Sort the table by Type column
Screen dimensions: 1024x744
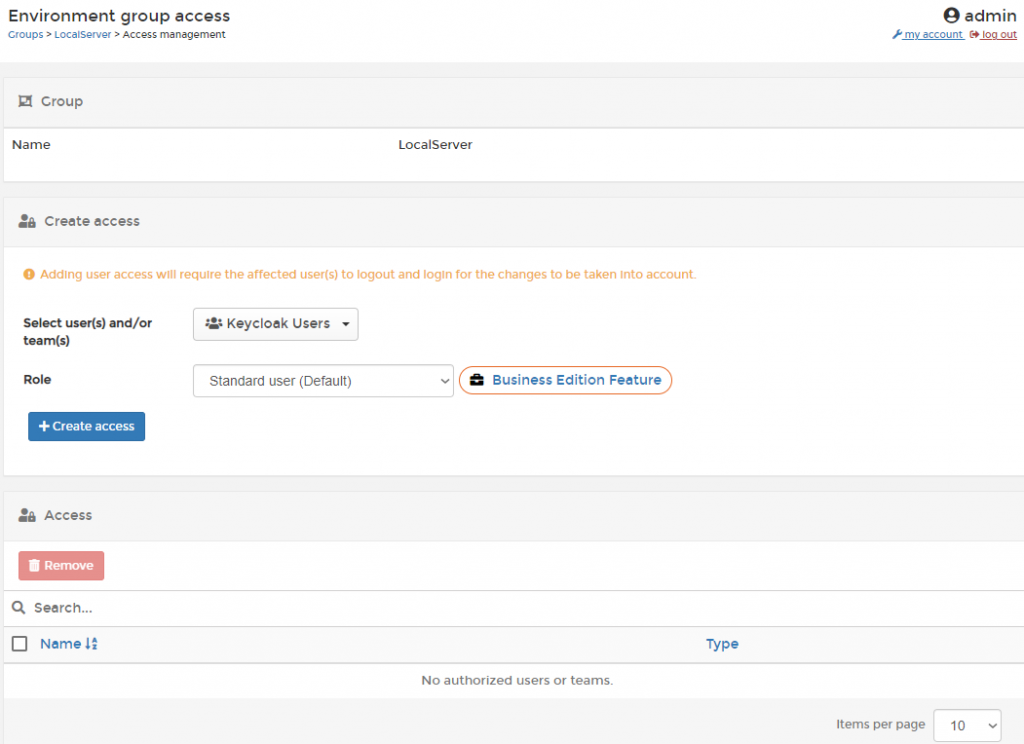pyautogui.click(x=722, y=644)
